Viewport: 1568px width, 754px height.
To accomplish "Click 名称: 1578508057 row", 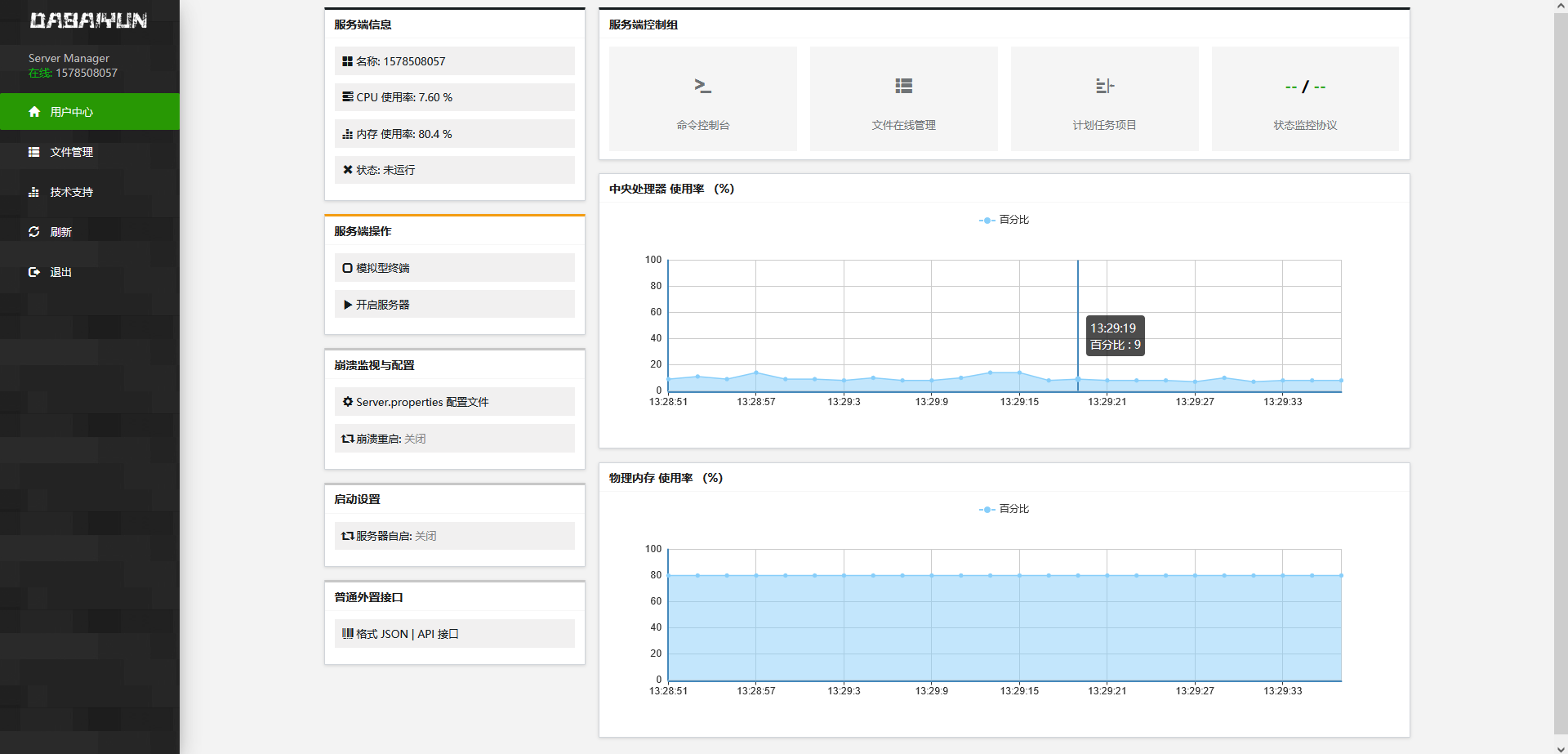I will point(455,61).
